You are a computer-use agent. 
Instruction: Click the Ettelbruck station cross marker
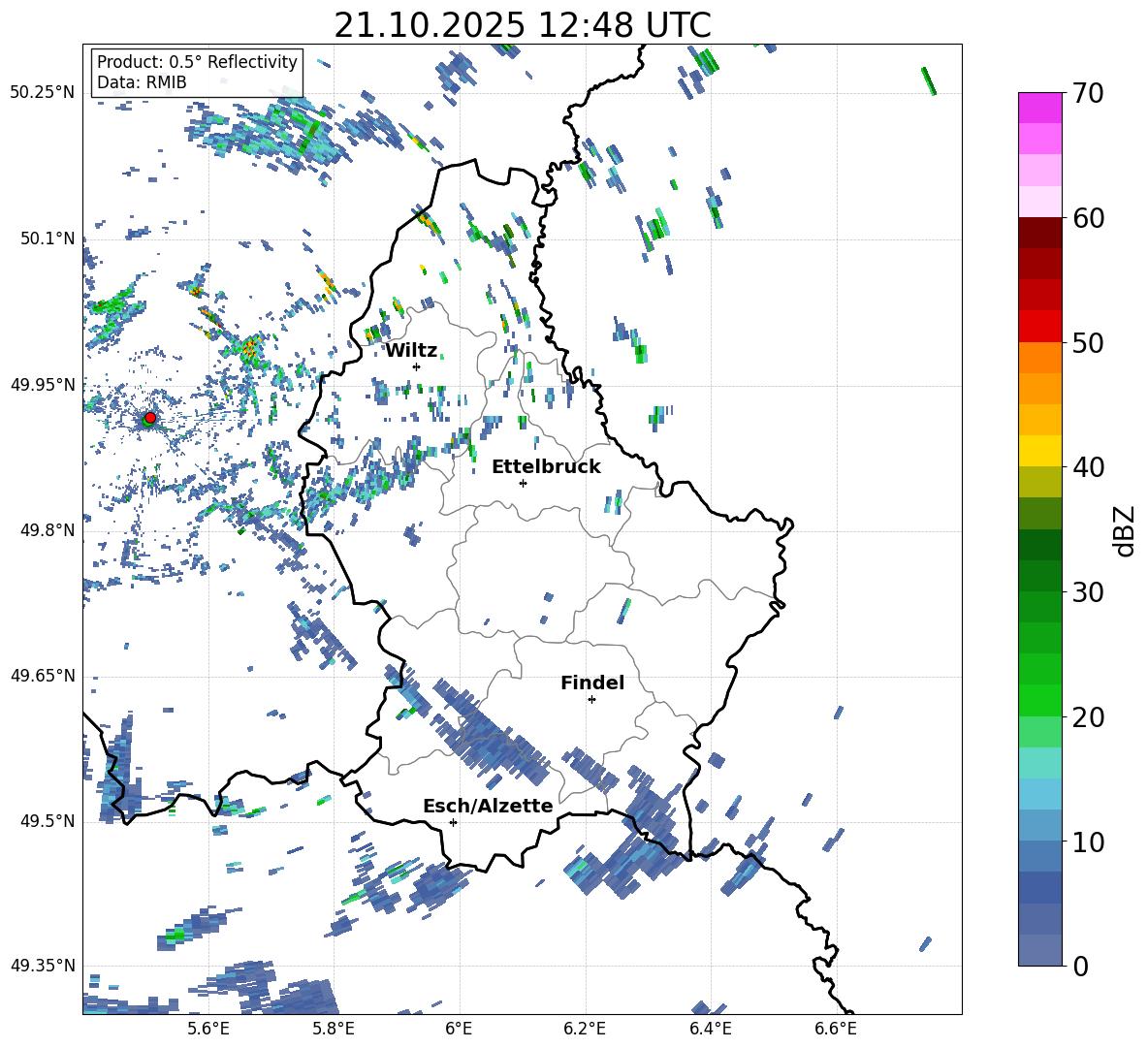click(523, 483)
